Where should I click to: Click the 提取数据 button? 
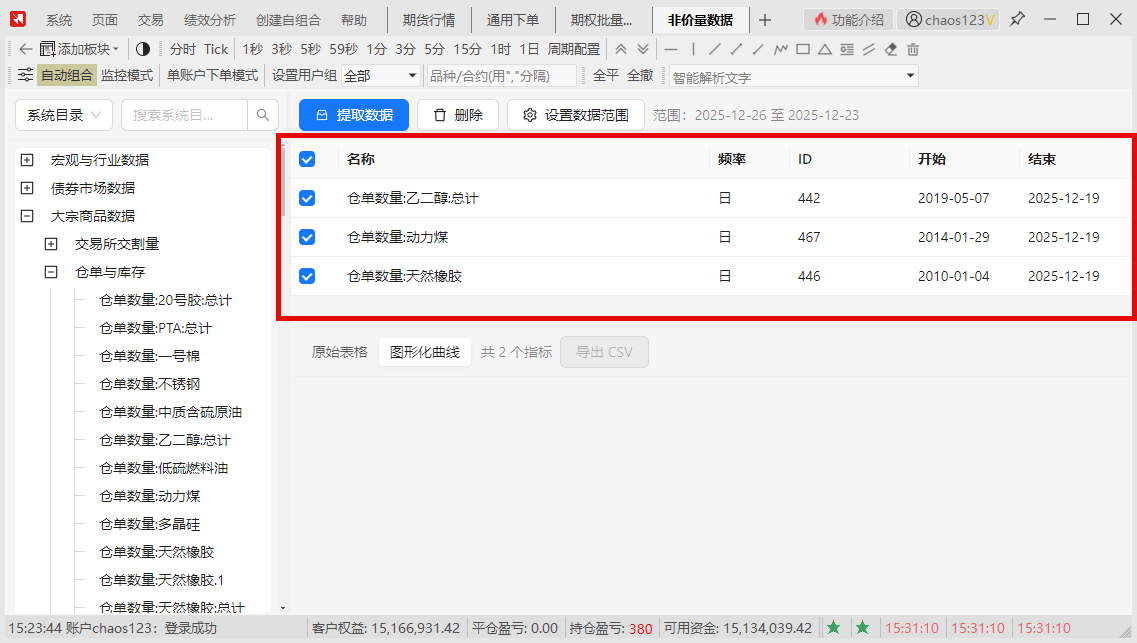click(x=354, y=115)
